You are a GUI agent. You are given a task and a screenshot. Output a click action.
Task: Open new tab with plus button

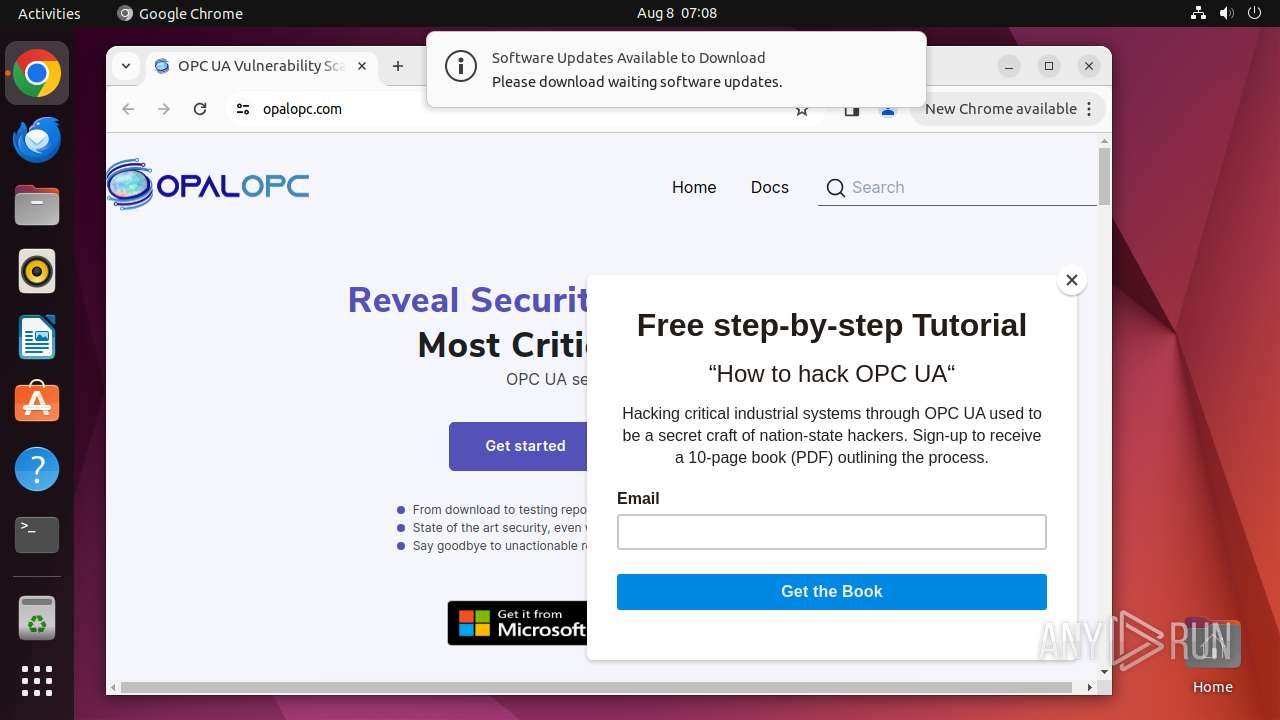coord(398,66)
